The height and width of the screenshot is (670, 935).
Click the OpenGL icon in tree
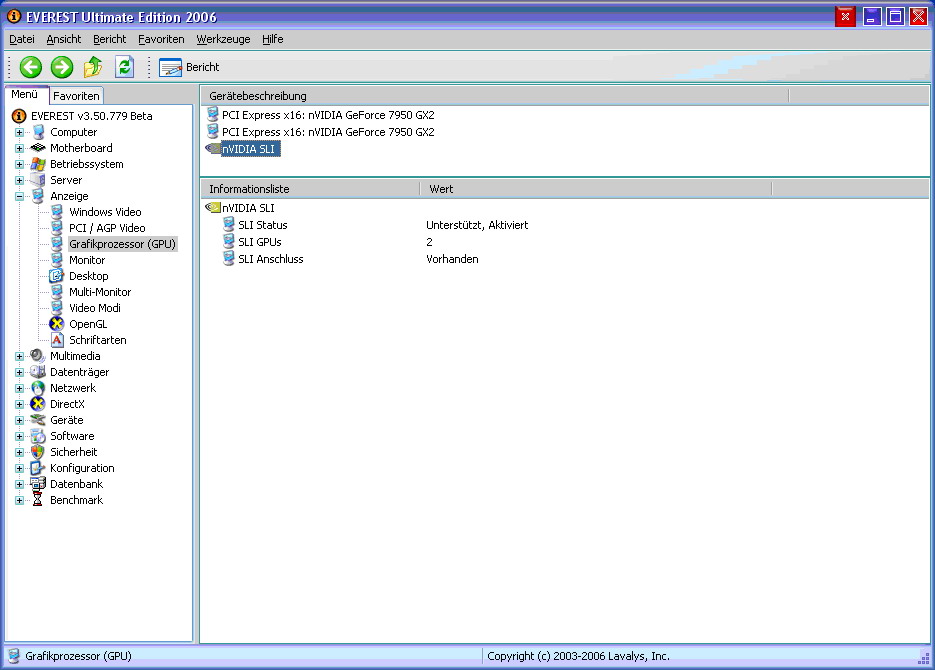point(57,324)
